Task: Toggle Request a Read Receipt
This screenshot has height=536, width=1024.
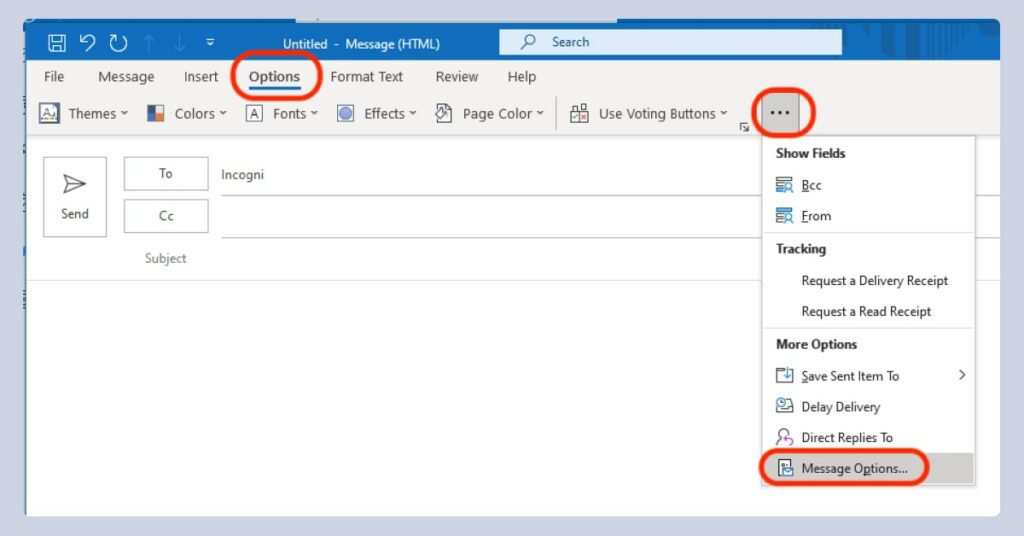Action: (x=866, y=312)
